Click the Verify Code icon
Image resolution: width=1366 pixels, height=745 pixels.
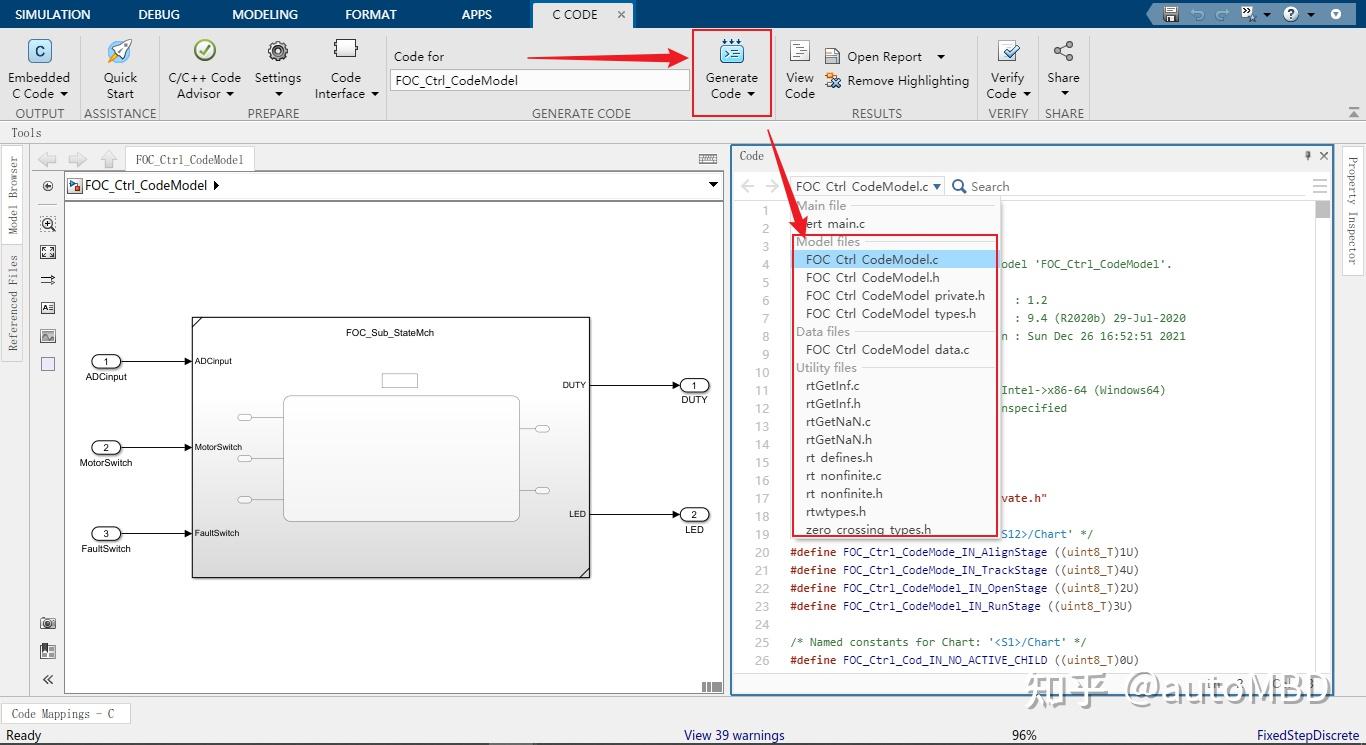click(1008, 52)
